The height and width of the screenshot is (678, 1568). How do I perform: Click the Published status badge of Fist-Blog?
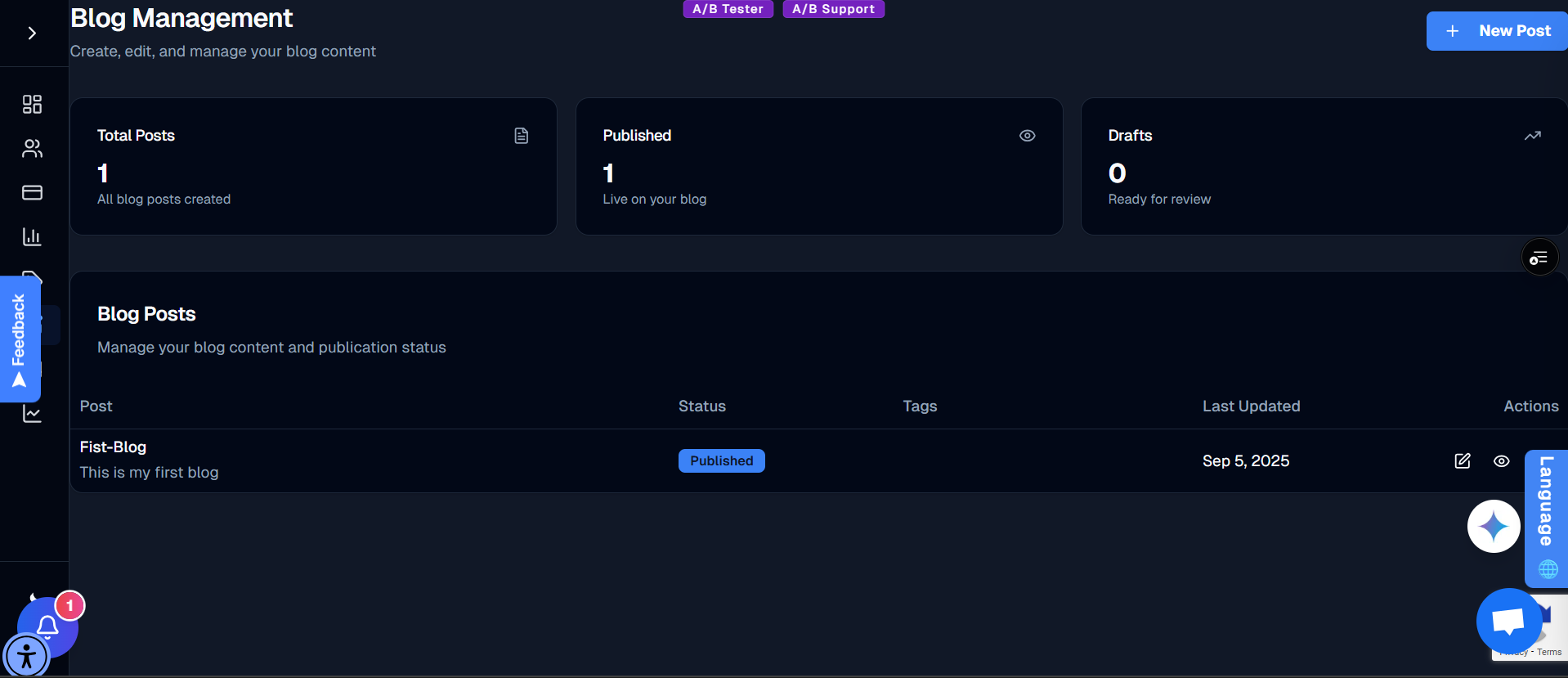tap(722, 460)
